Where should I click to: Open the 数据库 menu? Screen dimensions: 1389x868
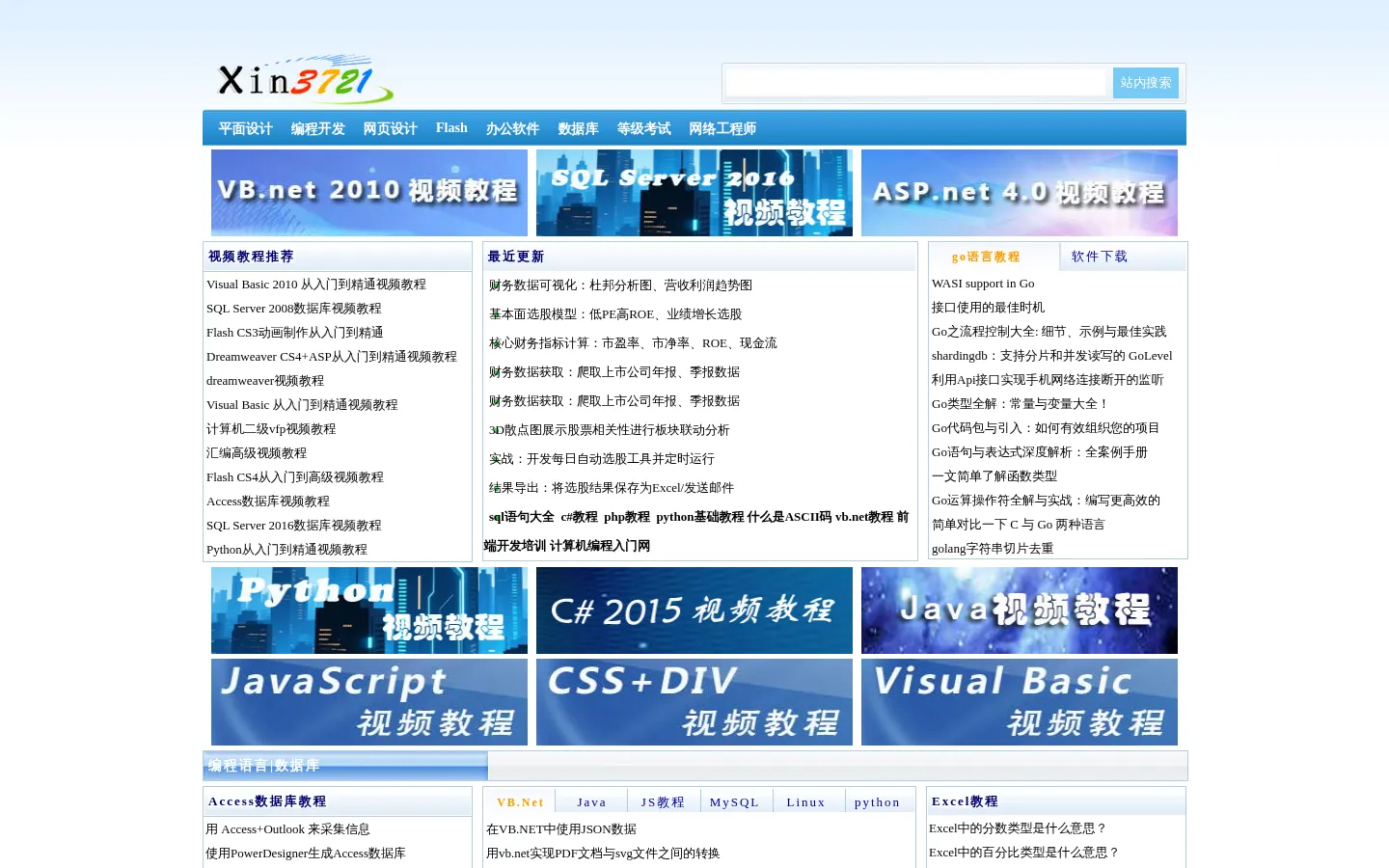pyautogui.click(x=578, y=128)
